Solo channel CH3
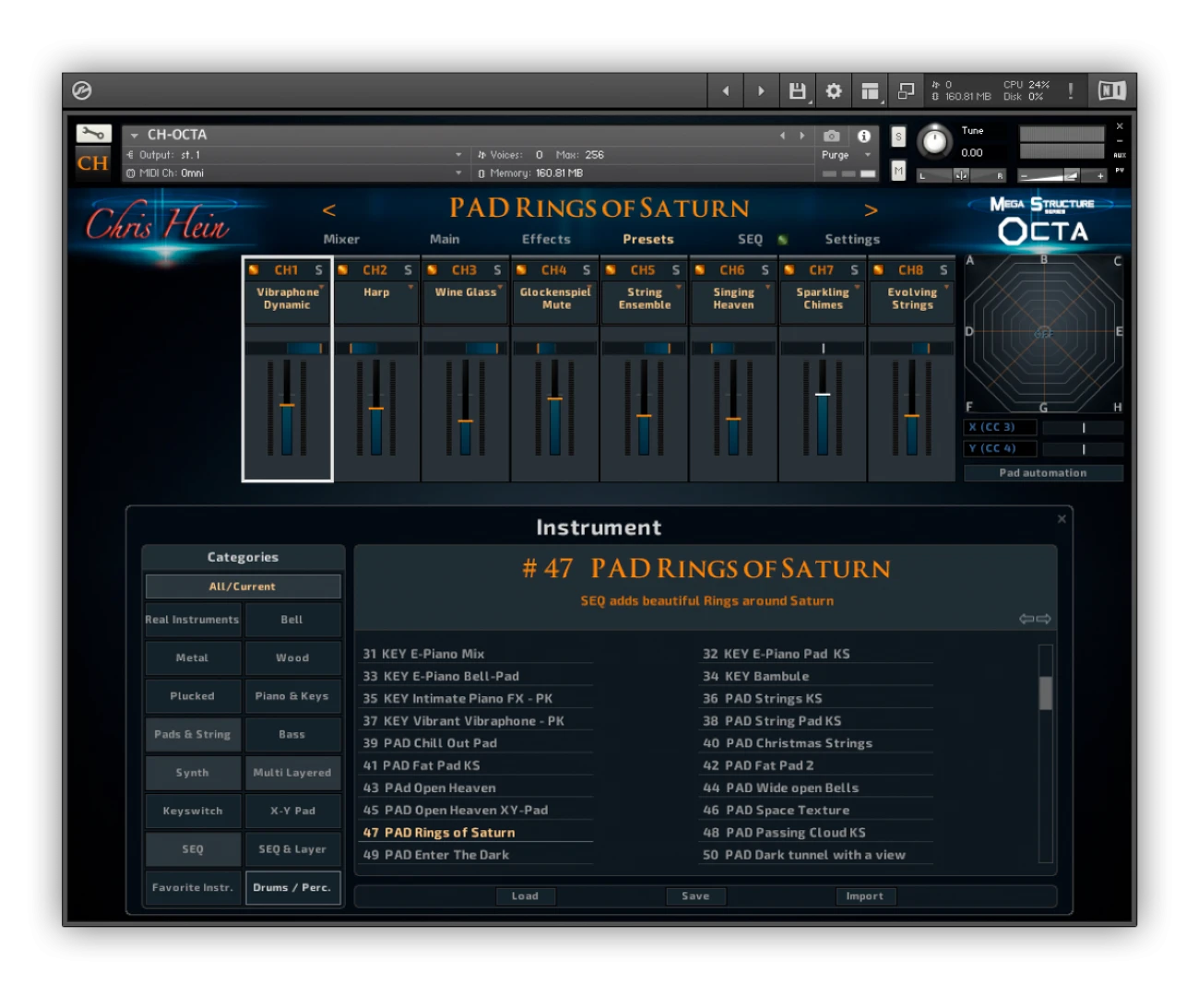 (497, 270)
